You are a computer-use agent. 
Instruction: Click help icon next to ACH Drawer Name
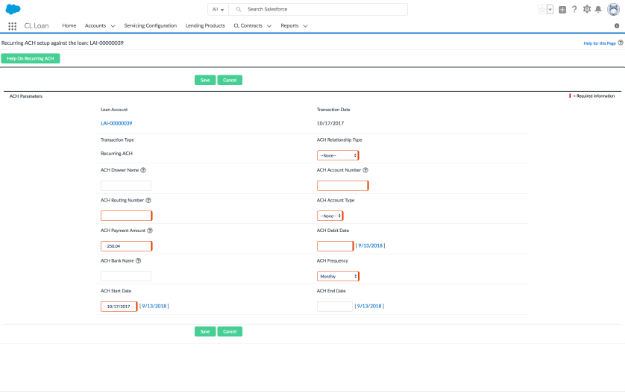click(x=143, y=170)
